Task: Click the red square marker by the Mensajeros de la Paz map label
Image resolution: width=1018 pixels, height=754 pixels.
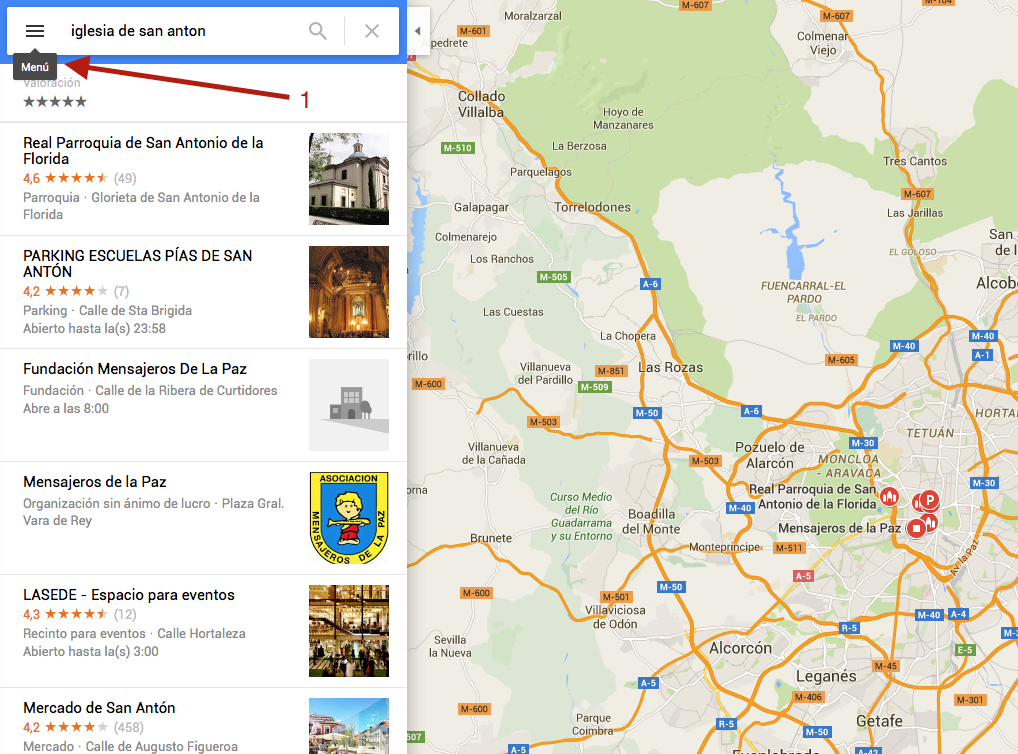Action: (916, 529)
